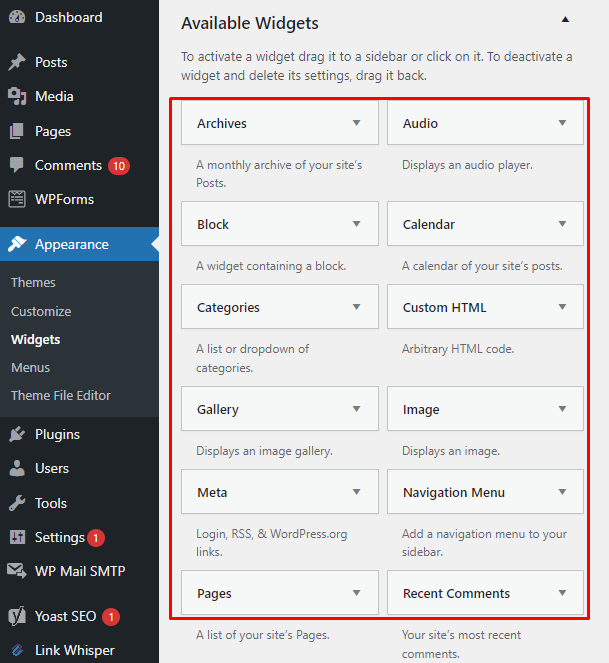Expand the Meta widget arrow
The width and height of the screenshot is (609, 663).
[x=357, y=492]
